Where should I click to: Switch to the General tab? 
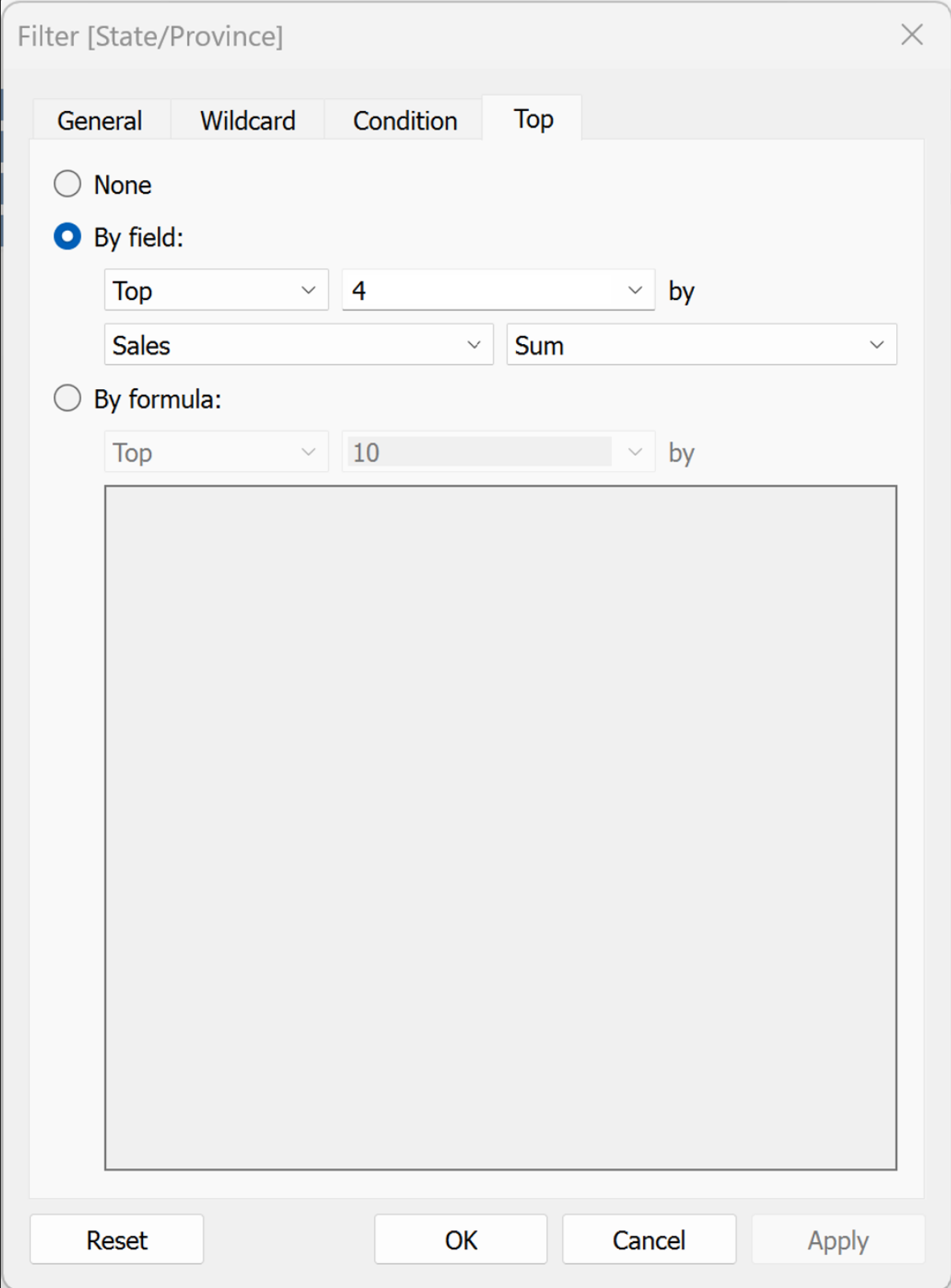100,121
